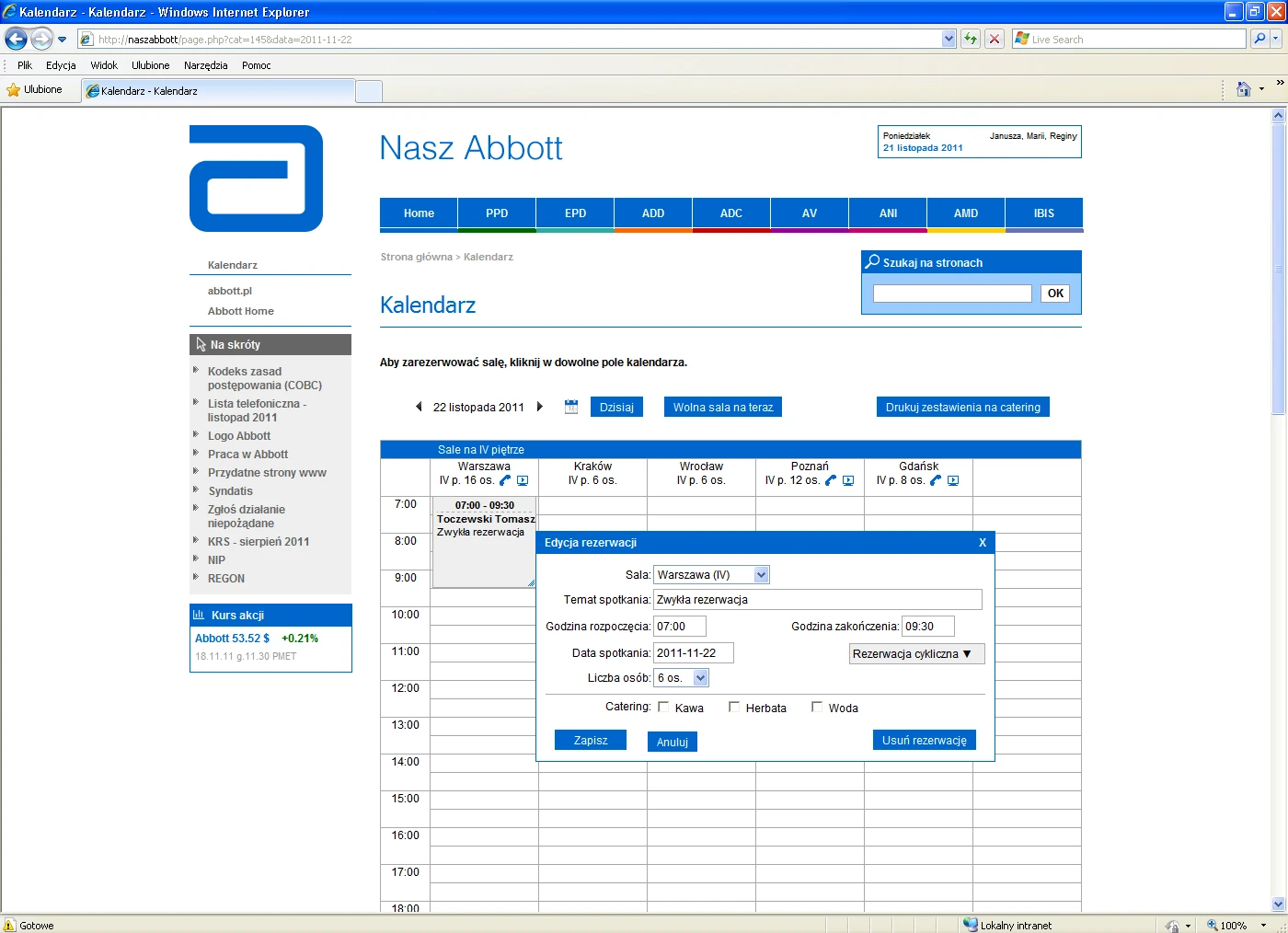
Task: Click phone icon for Warszawa room
Action: (x=505, y=480)
